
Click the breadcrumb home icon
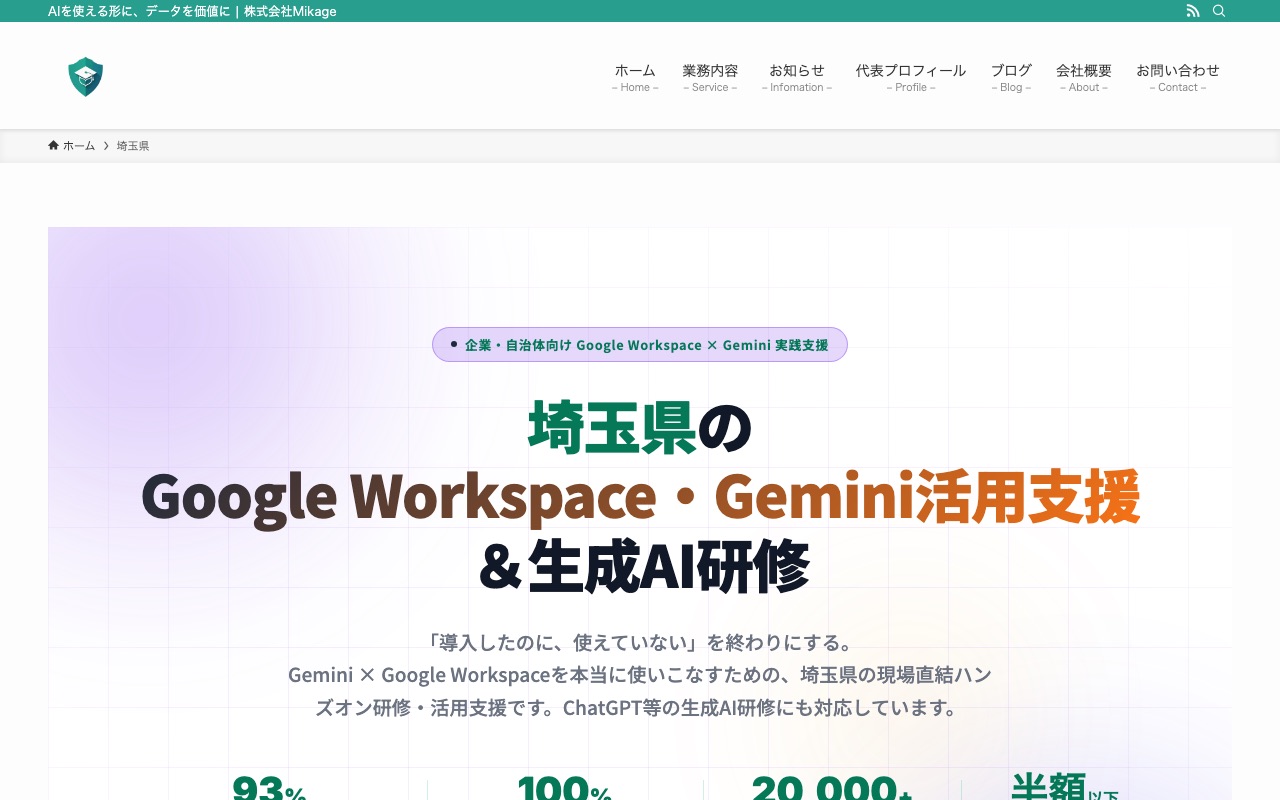coord(53,145)
